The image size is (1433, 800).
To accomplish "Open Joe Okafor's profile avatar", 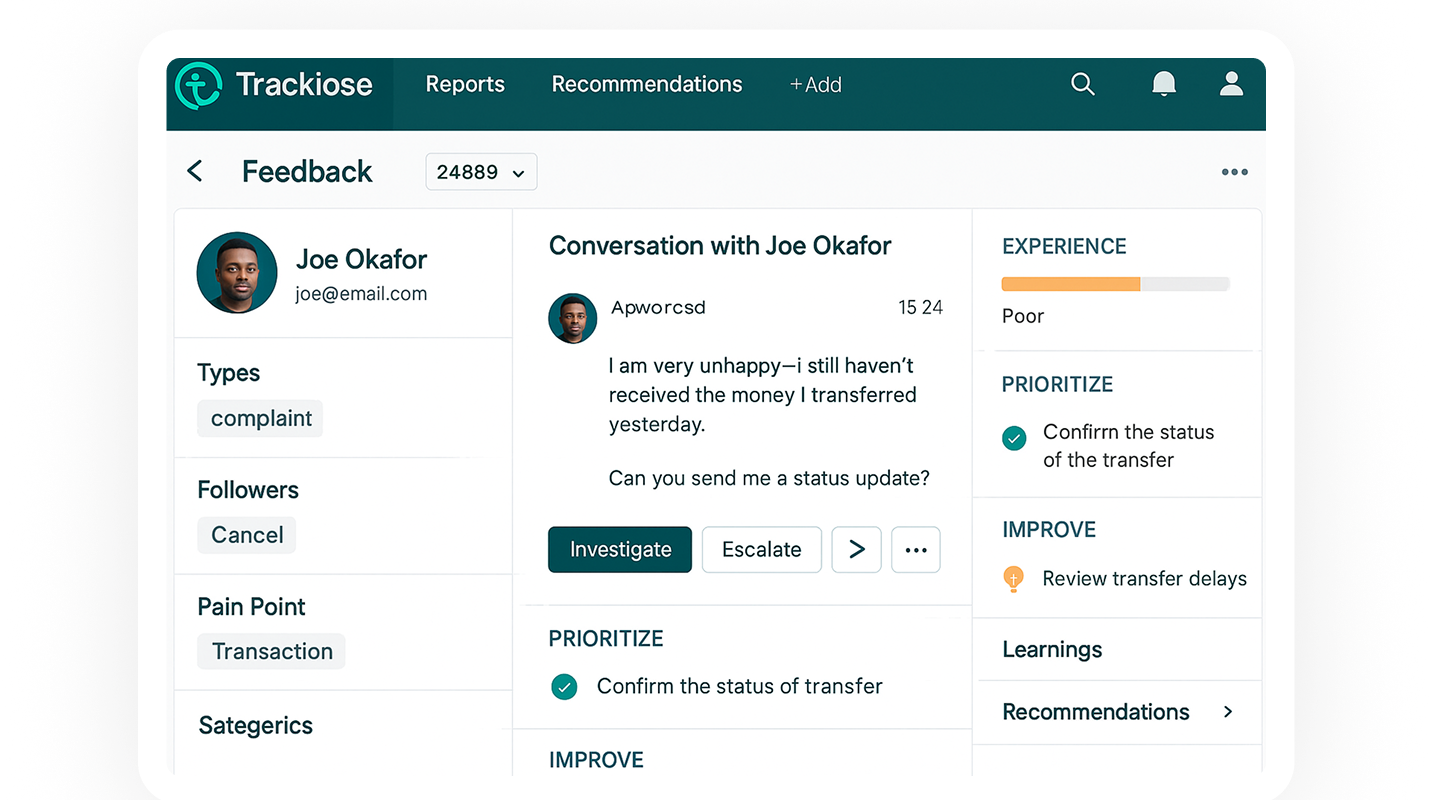I will pyautogui.click(x=237, y=272).
